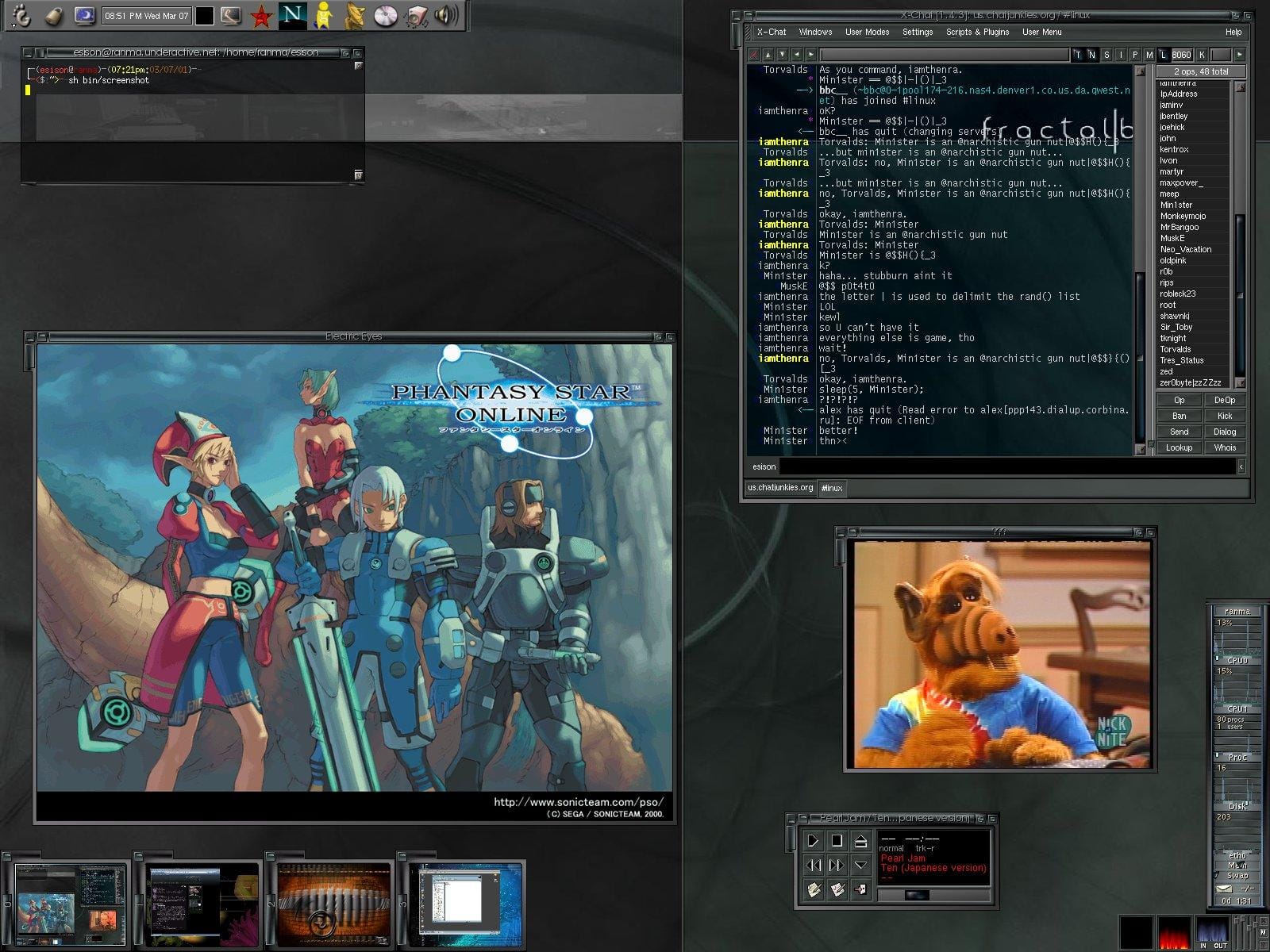1270x952 pixels.
Task: Eject the CD in the player
Action: click(860, 840)
